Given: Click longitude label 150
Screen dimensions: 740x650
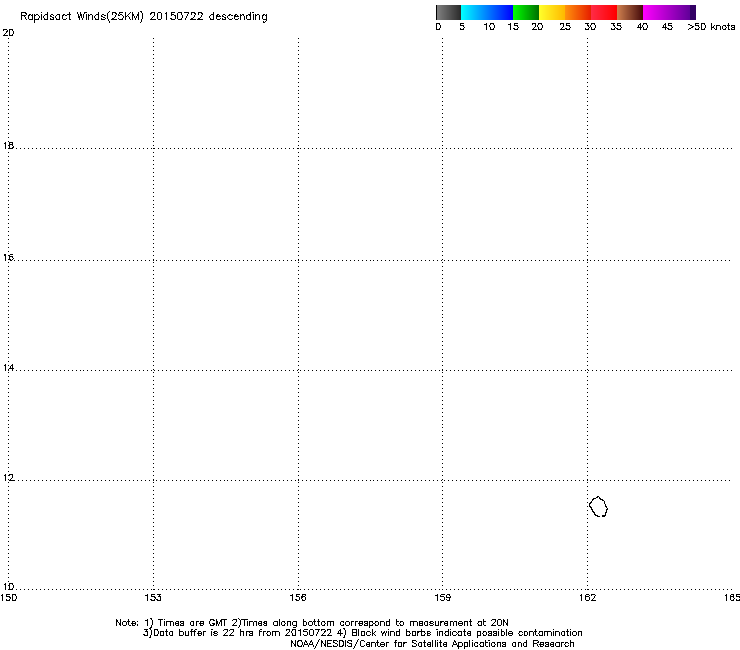Looking at the screenshot, I should click(8, 598).
